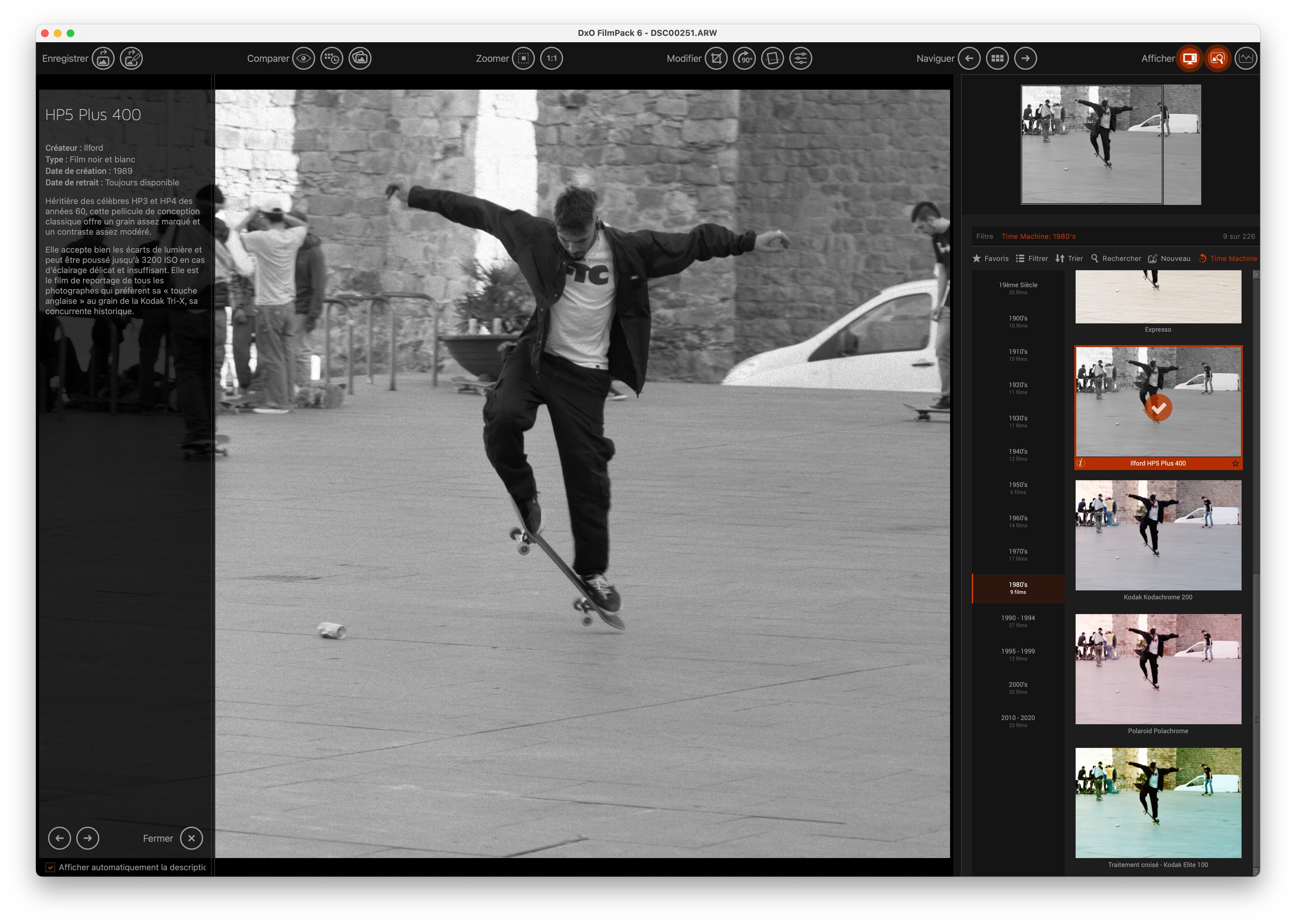Viewport: 1296px width, 924px height.
Task: Click Fermer to close description panel
Action: tap(191, 838)
